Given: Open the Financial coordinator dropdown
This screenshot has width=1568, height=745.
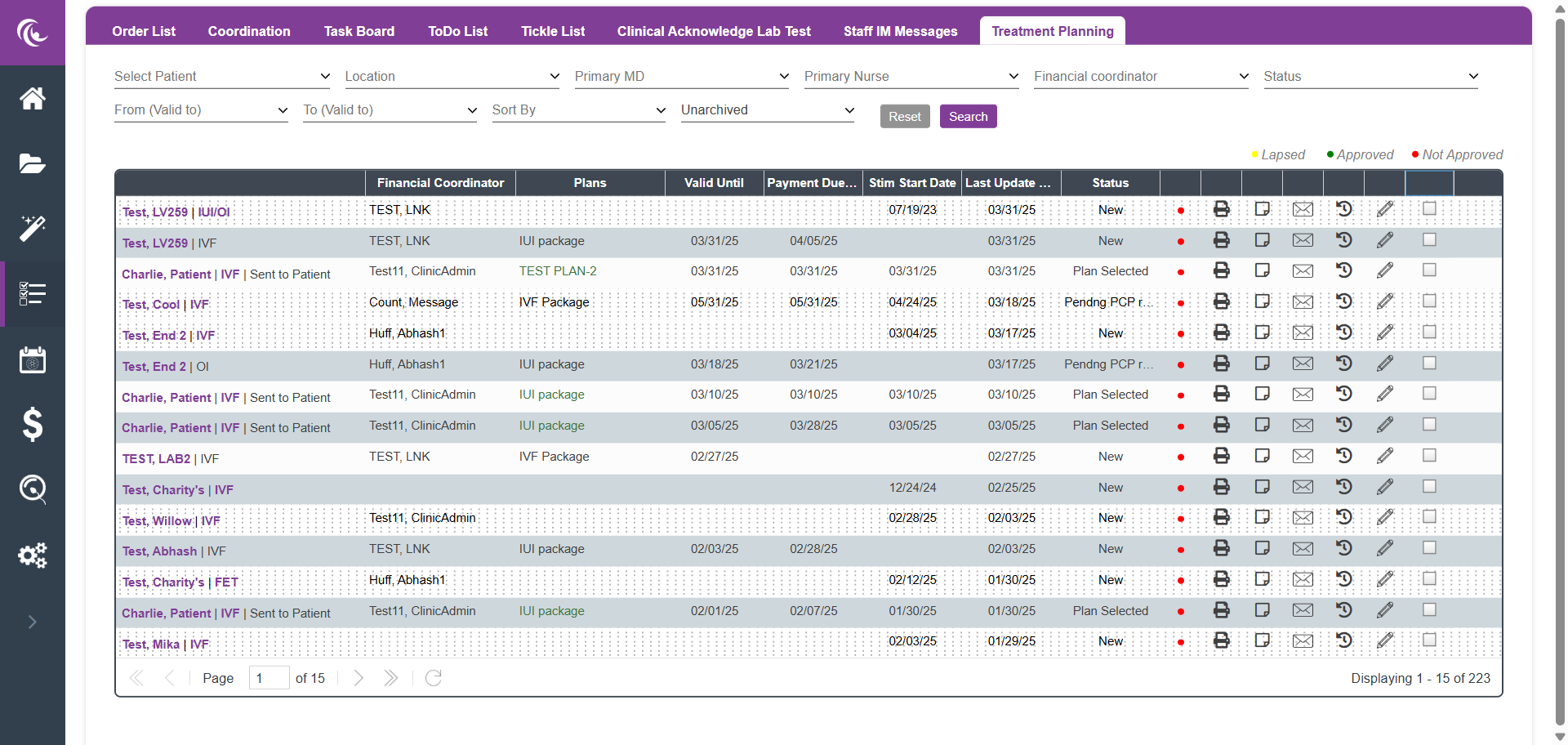Looking at the screenshot, I should (x=1141, y=76).
